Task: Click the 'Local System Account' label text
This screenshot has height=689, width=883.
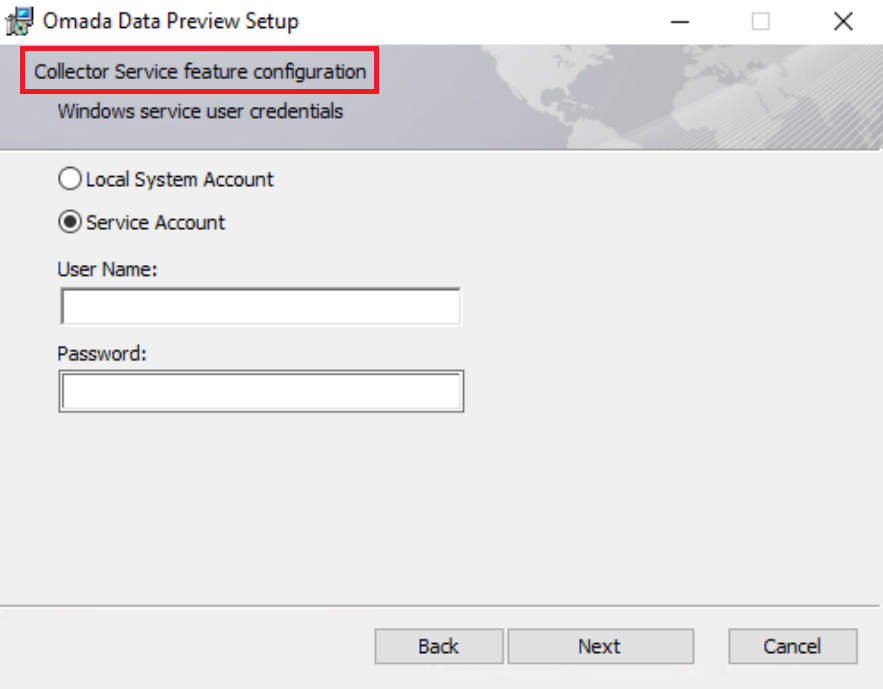Action: (x=180, y=180)
